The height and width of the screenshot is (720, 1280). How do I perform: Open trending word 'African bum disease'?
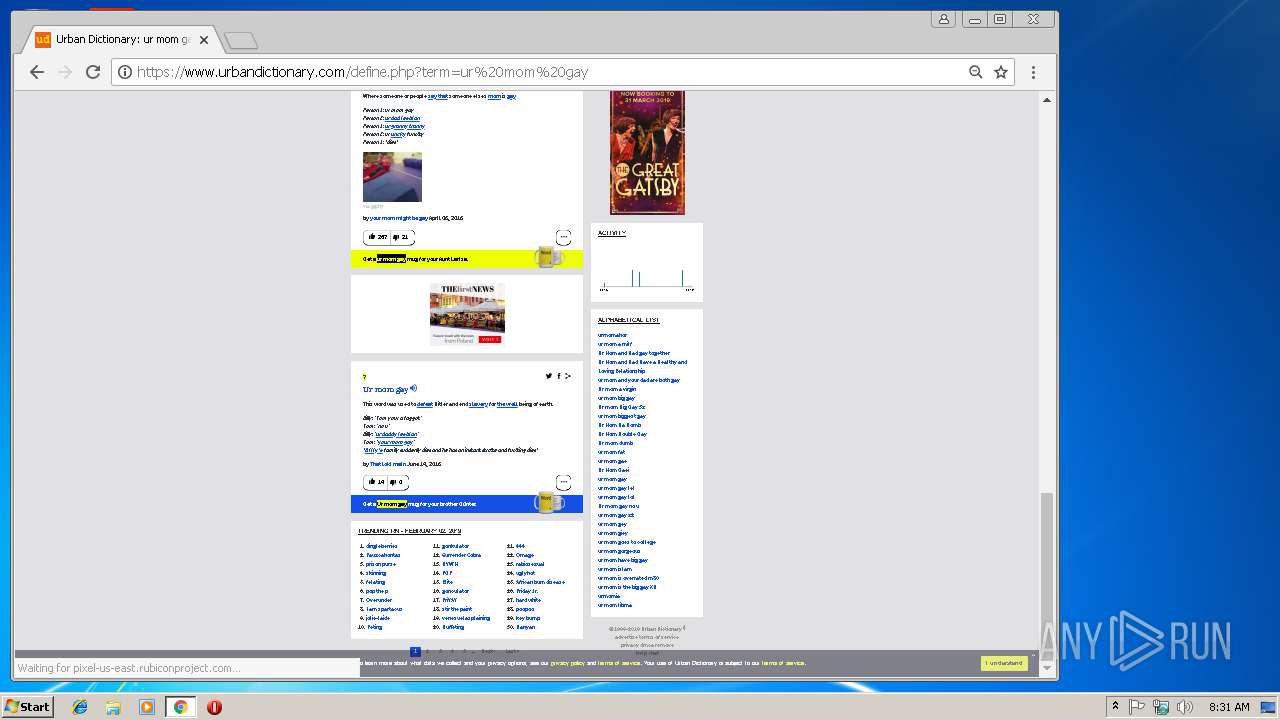(540, 582)
